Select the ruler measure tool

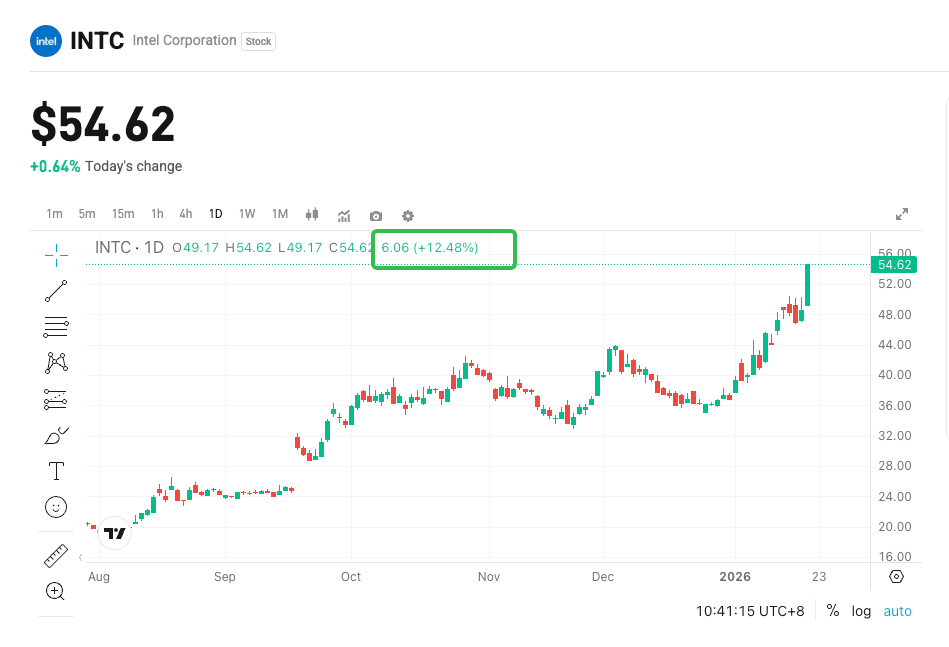56,555
